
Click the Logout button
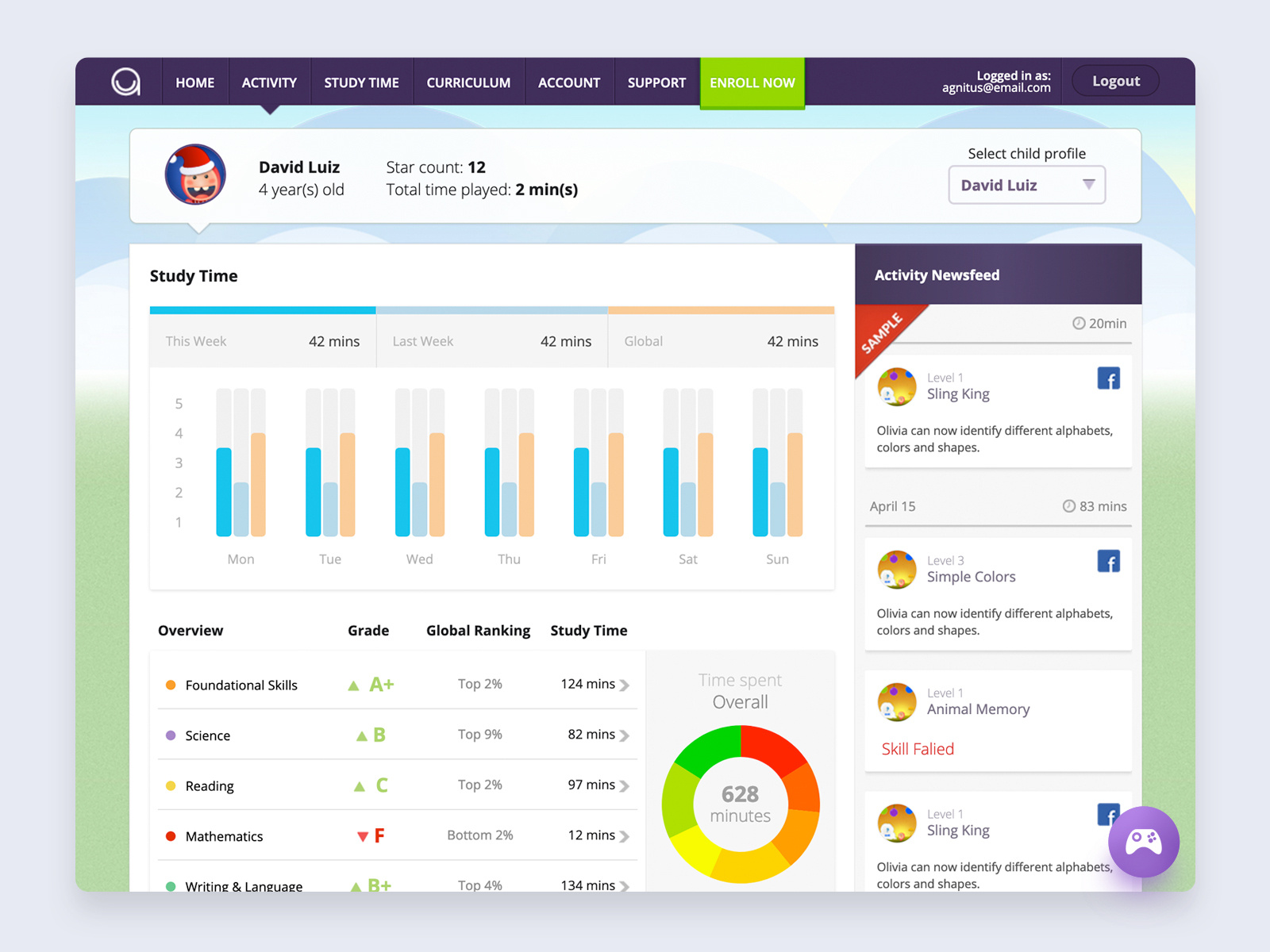(1114, 80)
